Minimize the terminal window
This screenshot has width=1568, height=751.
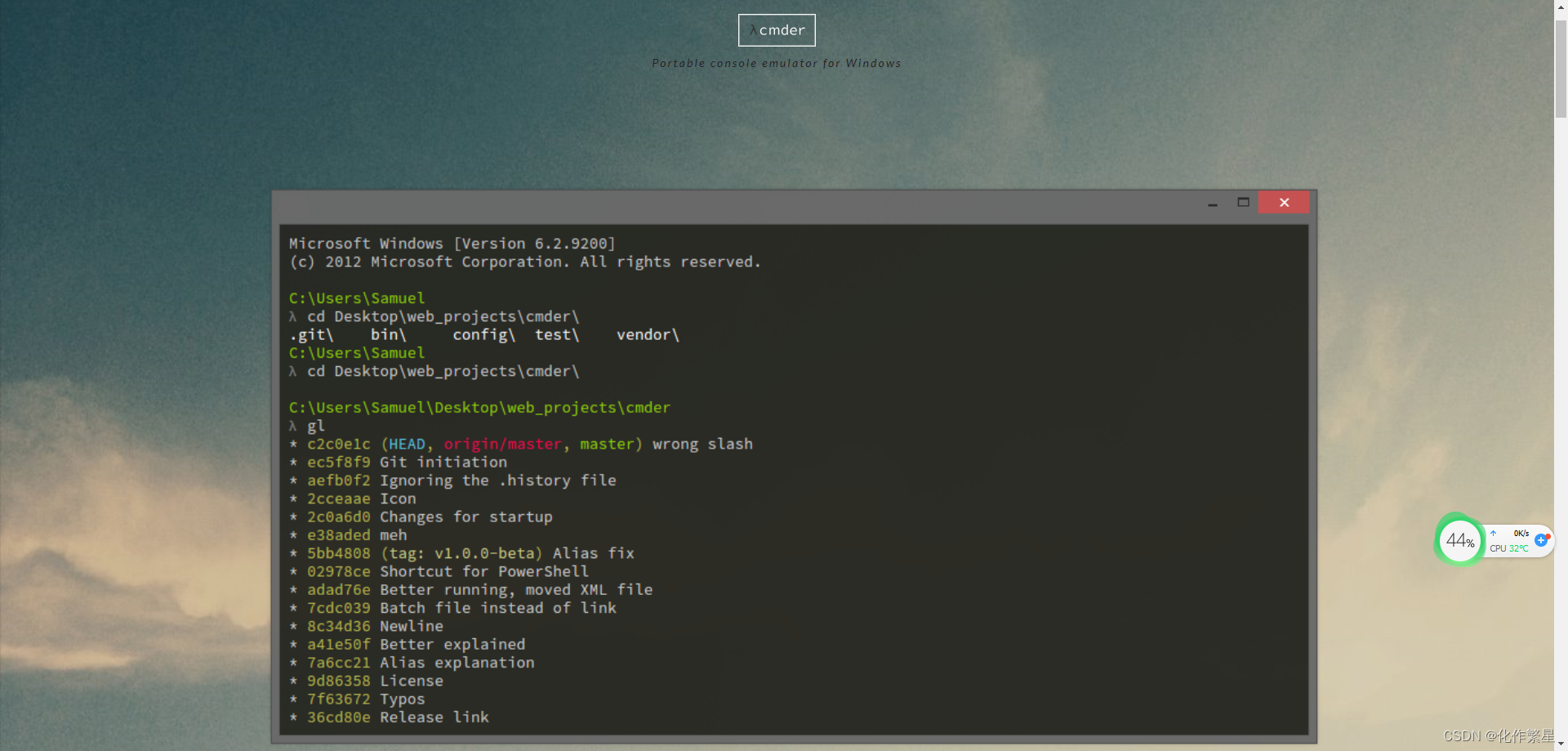pyautogui.click(x=1213, y=203)
